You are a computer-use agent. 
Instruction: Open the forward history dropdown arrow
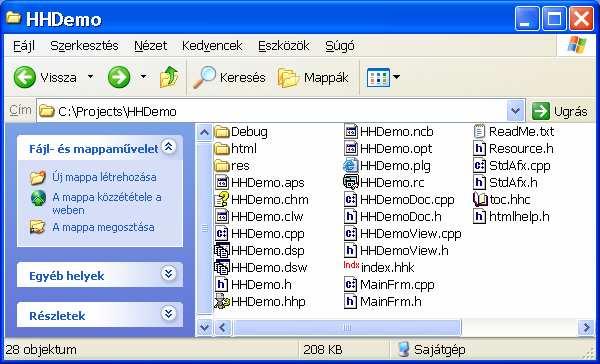tap(143, 77)
